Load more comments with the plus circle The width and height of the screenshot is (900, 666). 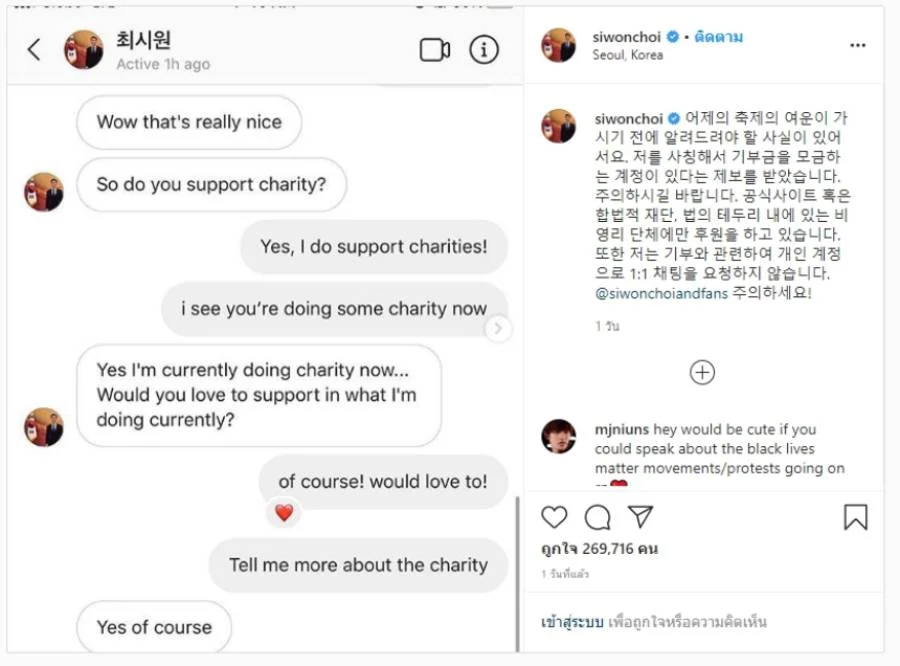point(702,372)
